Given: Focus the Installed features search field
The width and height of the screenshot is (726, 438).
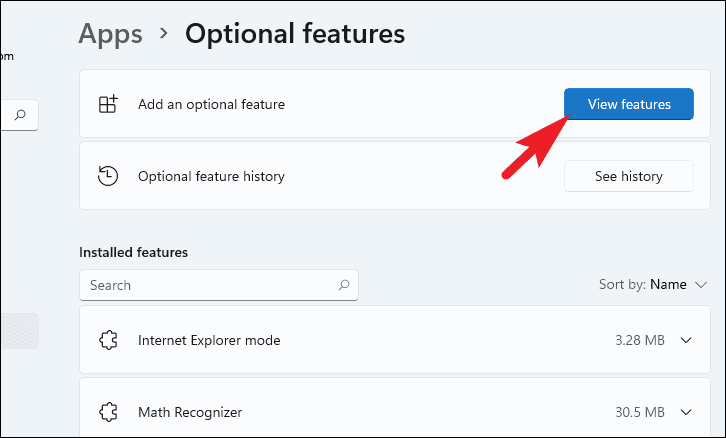Looking at the screenshot, I should pos(210,285).
